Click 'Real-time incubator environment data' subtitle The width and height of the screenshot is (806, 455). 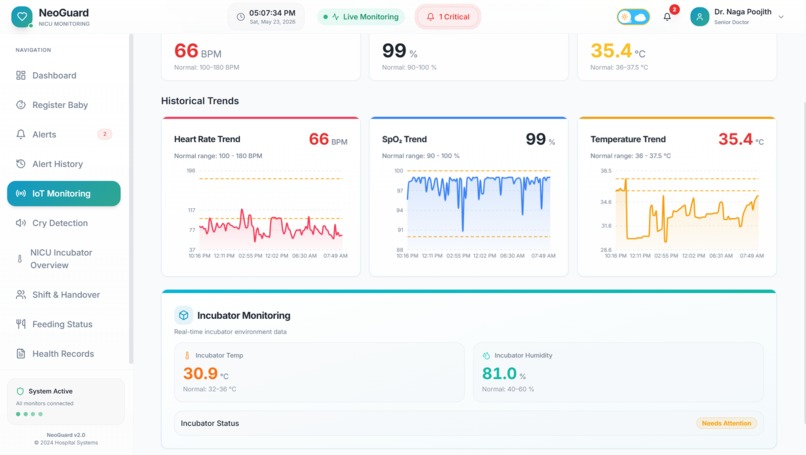230,332
